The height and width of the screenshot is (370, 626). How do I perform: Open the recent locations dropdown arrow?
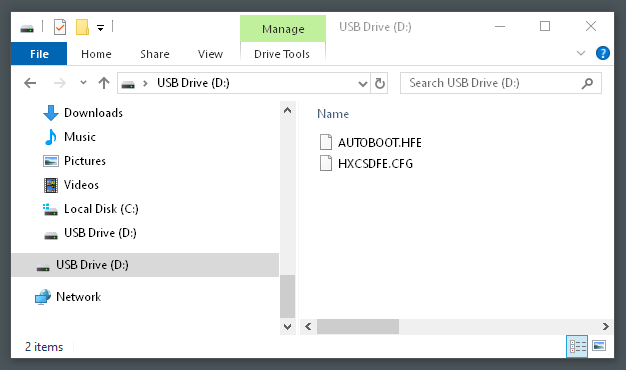tap(83, 83)
